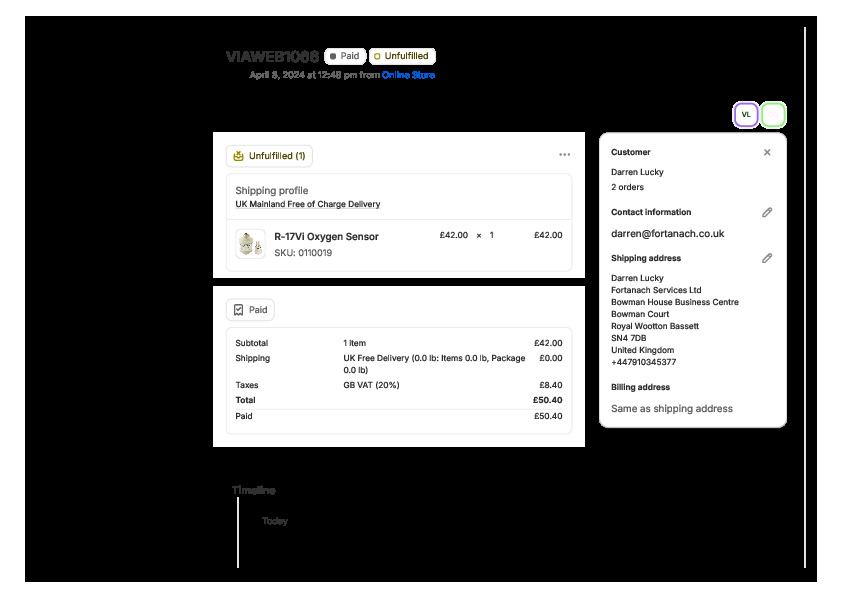The image size is (842, 595).
Task: Open the R-17Vi Oxygen Sensor thumbnail
Action: (250, 244)
